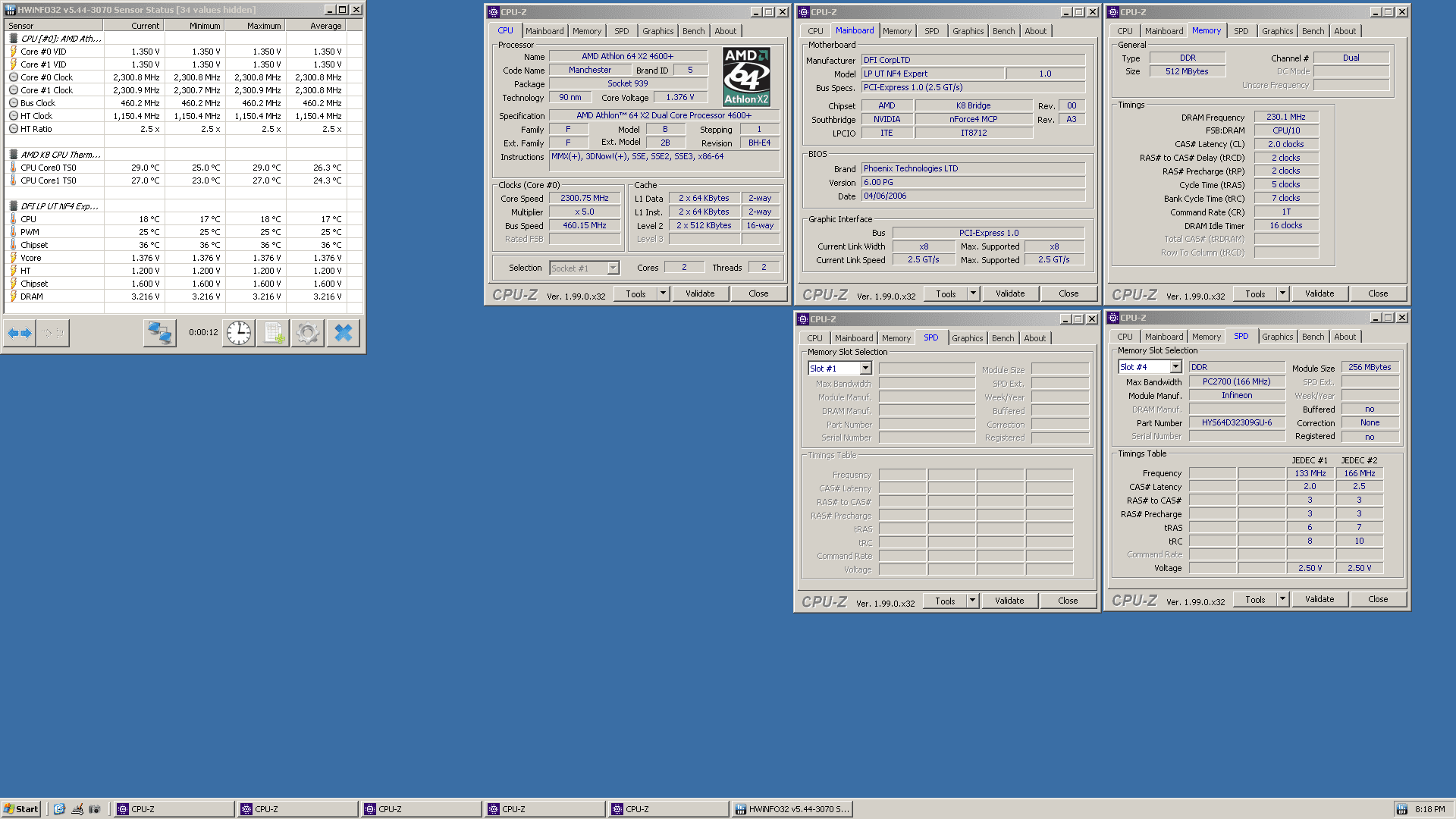This screenshot has height=819, width=1456.
Task: Click the PC2700 (166 MHz) max bandwidth field
Action: 1237,381
